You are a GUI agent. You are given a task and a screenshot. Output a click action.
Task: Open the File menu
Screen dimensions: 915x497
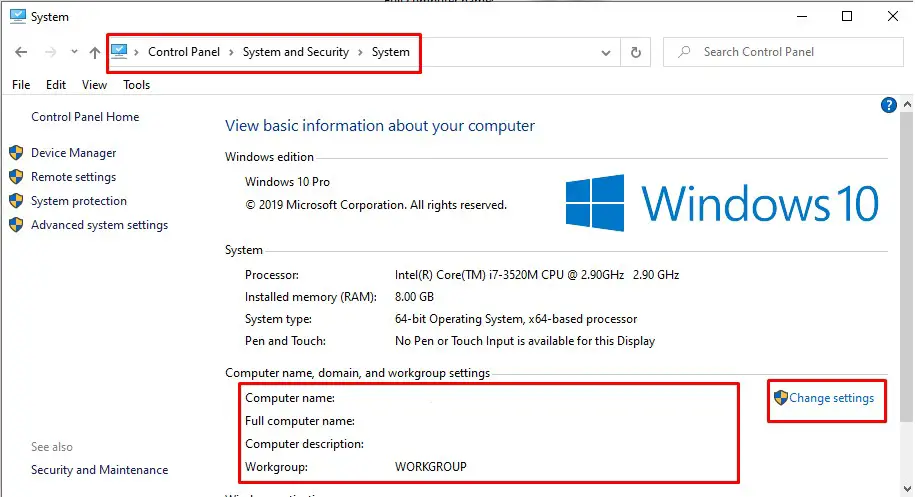(x=21, y=85)
